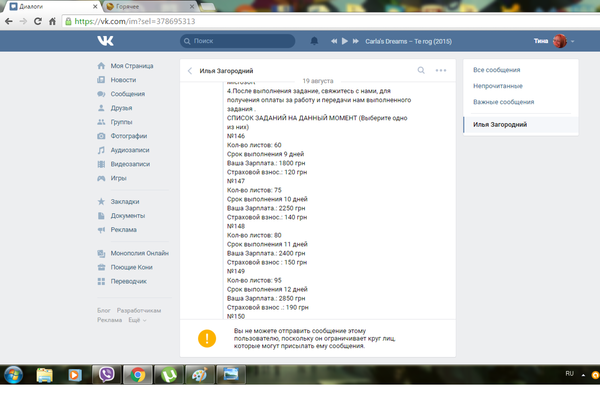Play the current track in header player
The image size is (600, 414).
tap(344, 41)
